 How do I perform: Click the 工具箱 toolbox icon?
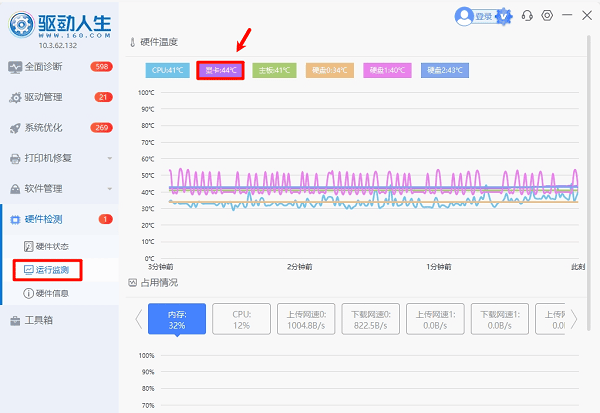15,321
